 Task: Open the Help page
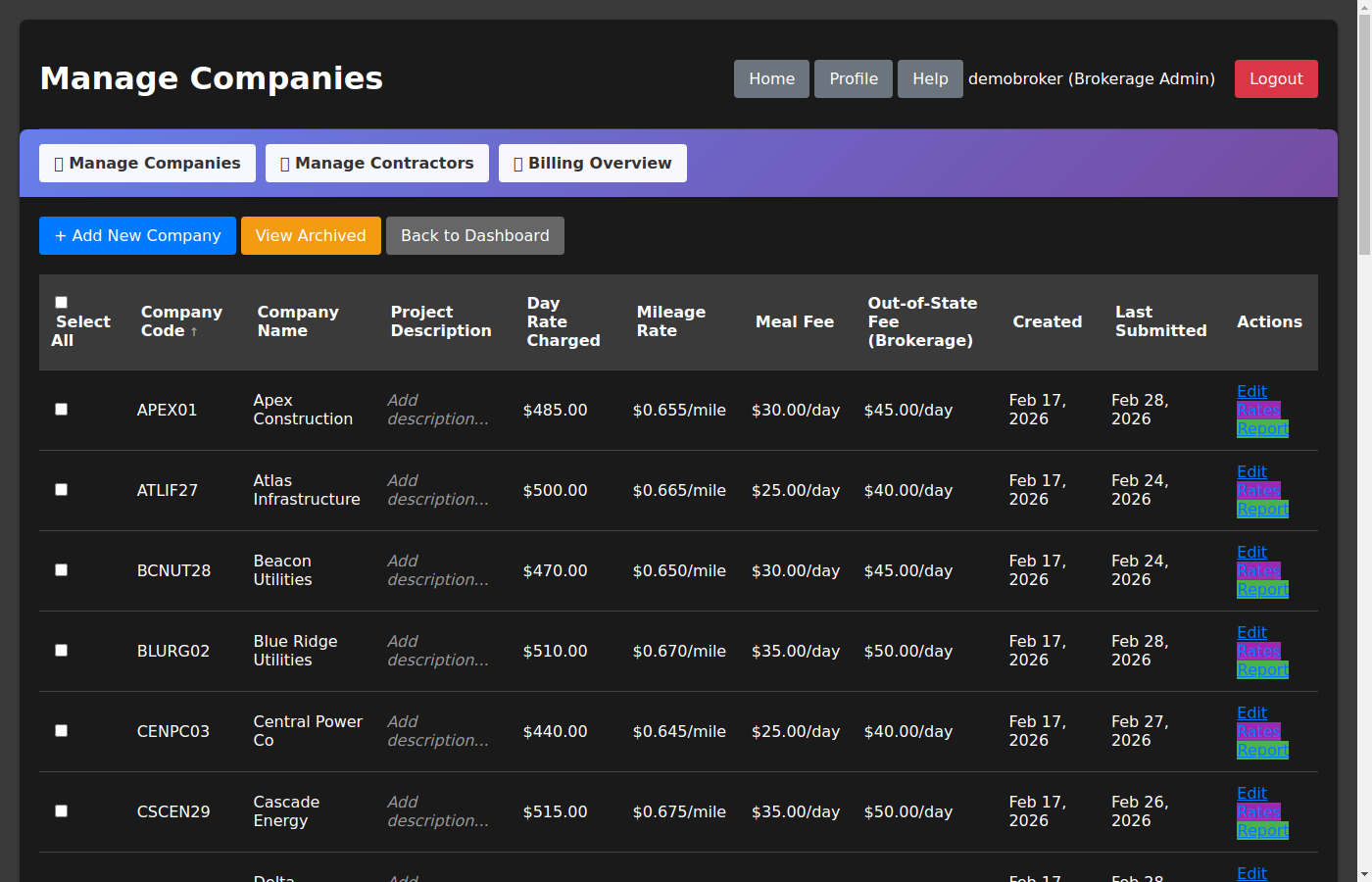tap(930, 79)
